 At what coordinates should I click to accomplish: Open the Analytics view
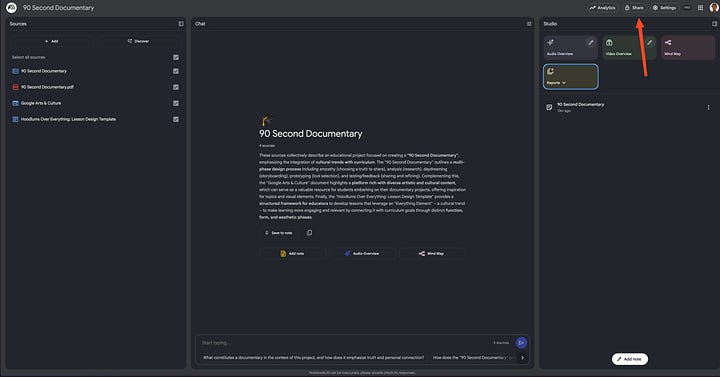(x=602, y=8)
